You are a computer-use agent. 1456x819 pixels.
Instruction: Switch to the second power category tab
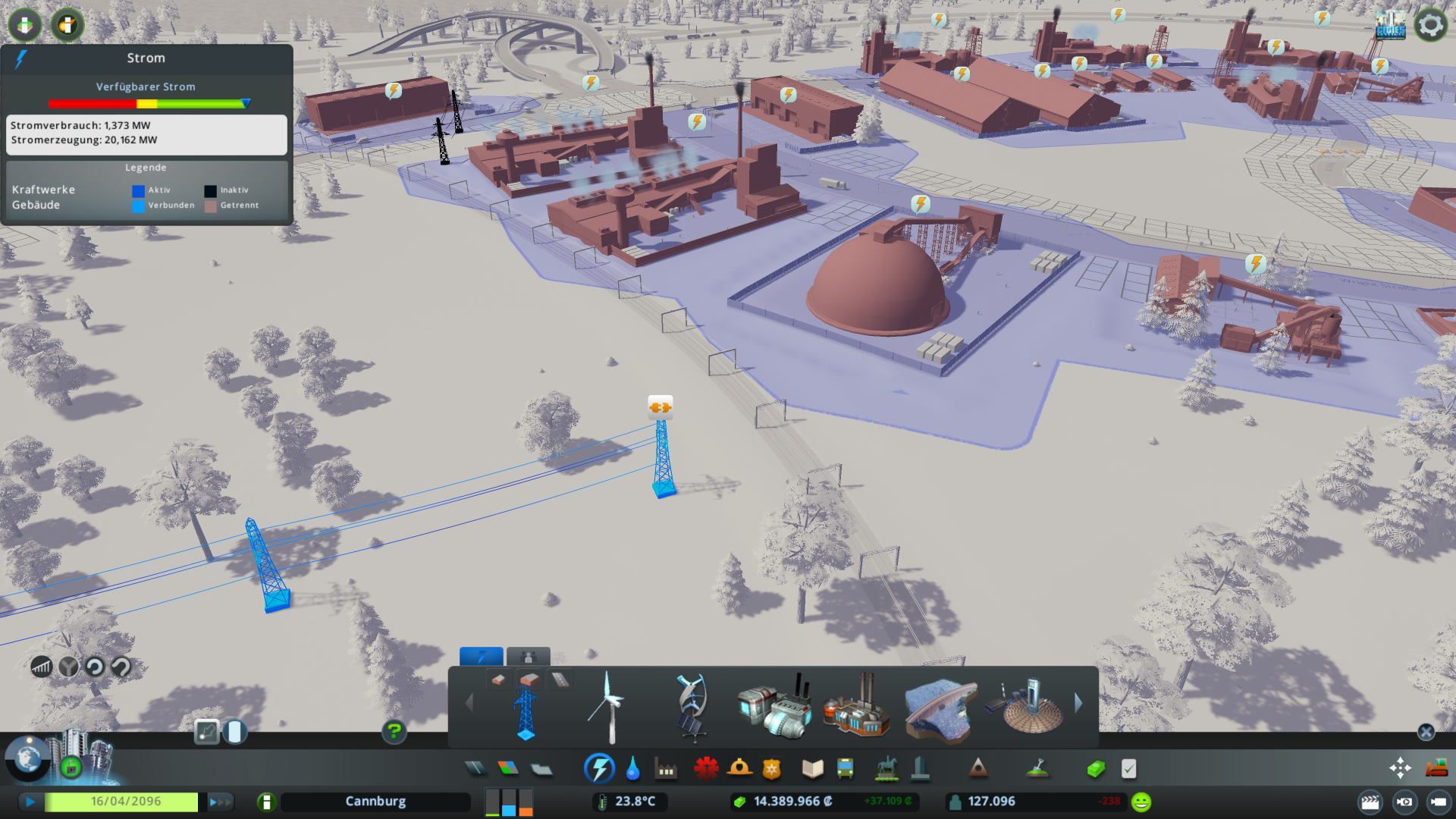point(528,657)
